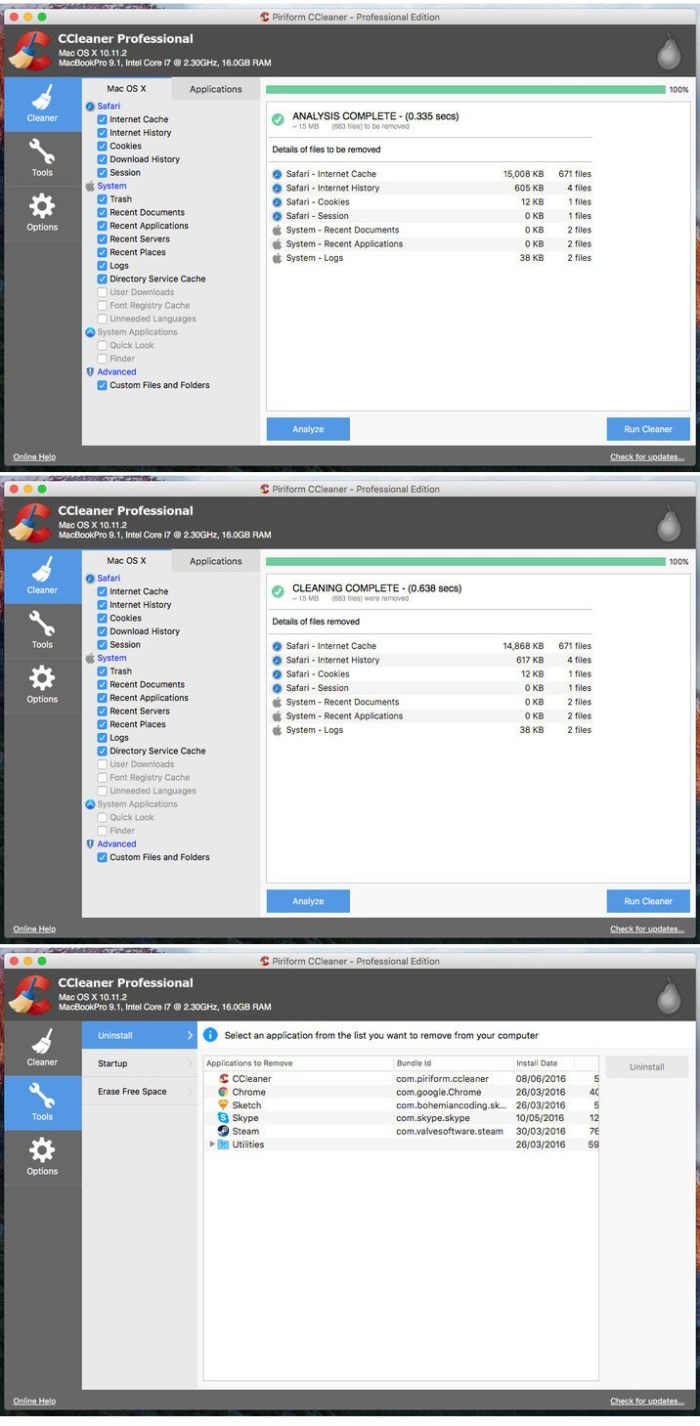Click Chrome icon in applications list

224,1092
